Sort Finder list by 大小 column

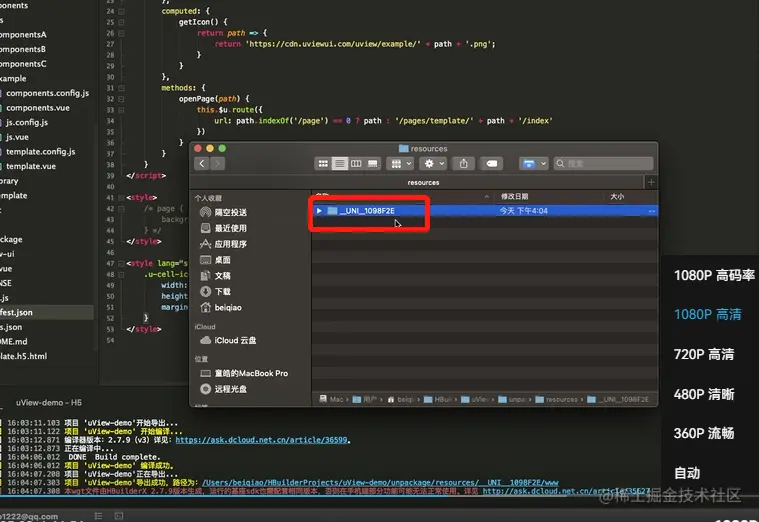point(617,196)
